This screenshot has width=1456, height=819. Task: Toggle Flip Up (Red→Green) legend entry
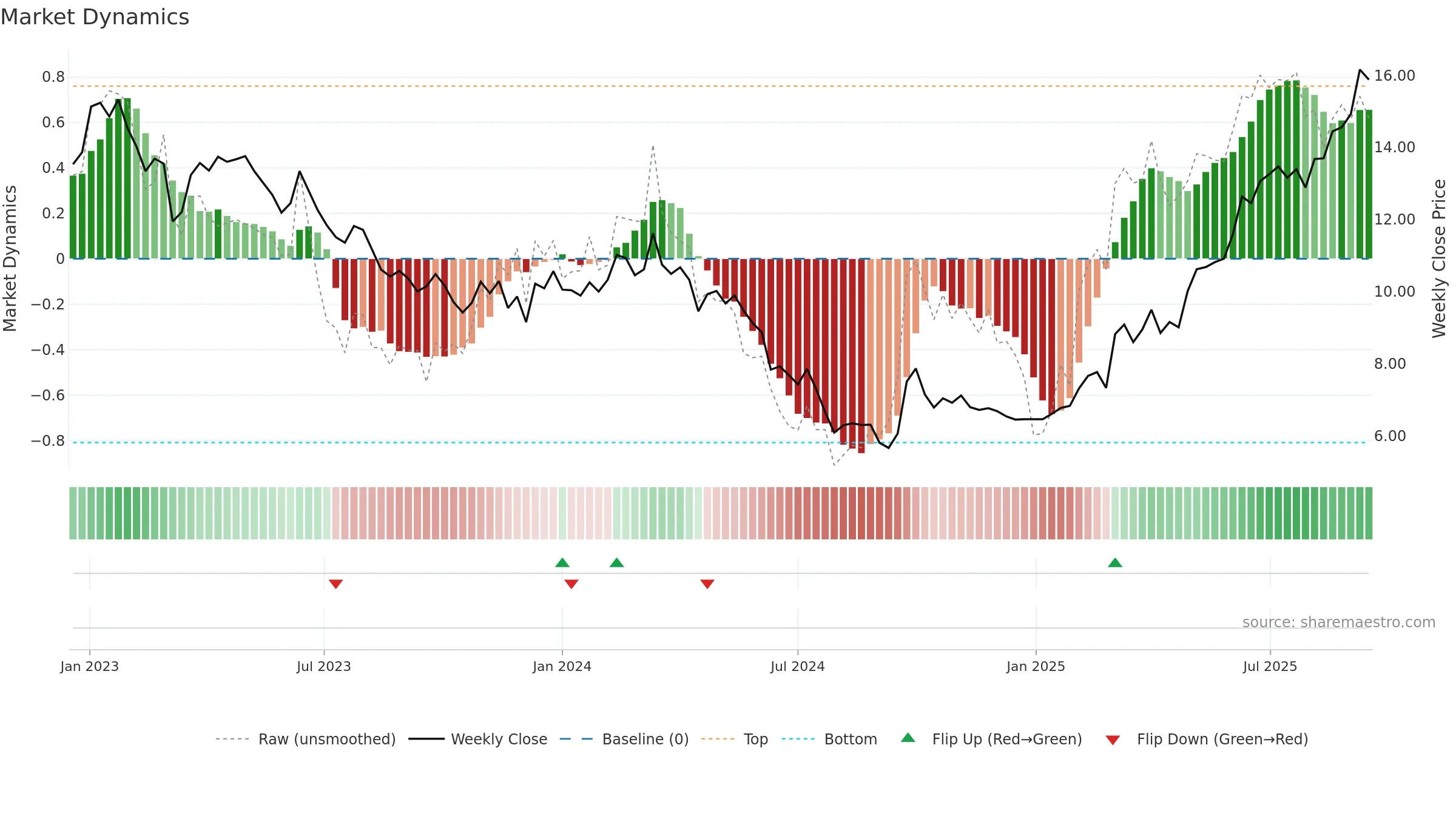coord(992,739)
